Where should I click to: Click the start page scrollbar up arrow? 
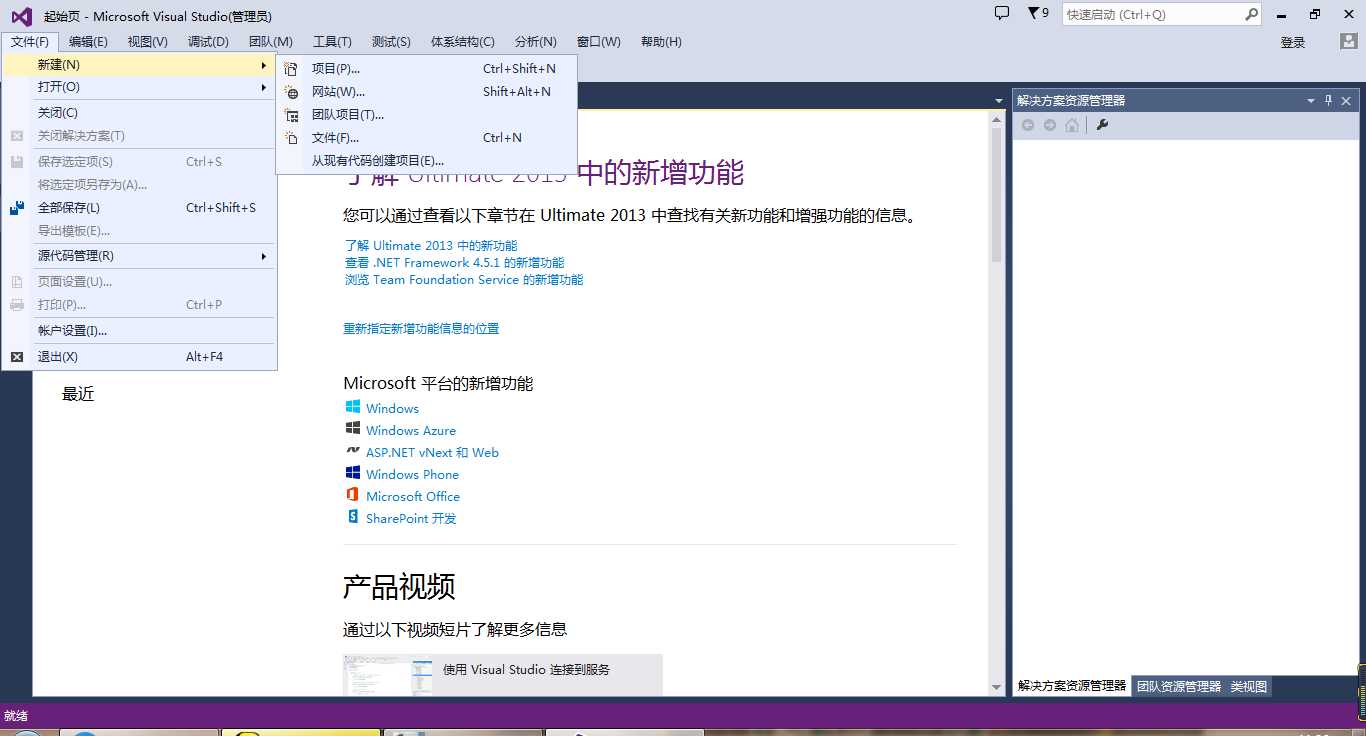click(996, 120)
